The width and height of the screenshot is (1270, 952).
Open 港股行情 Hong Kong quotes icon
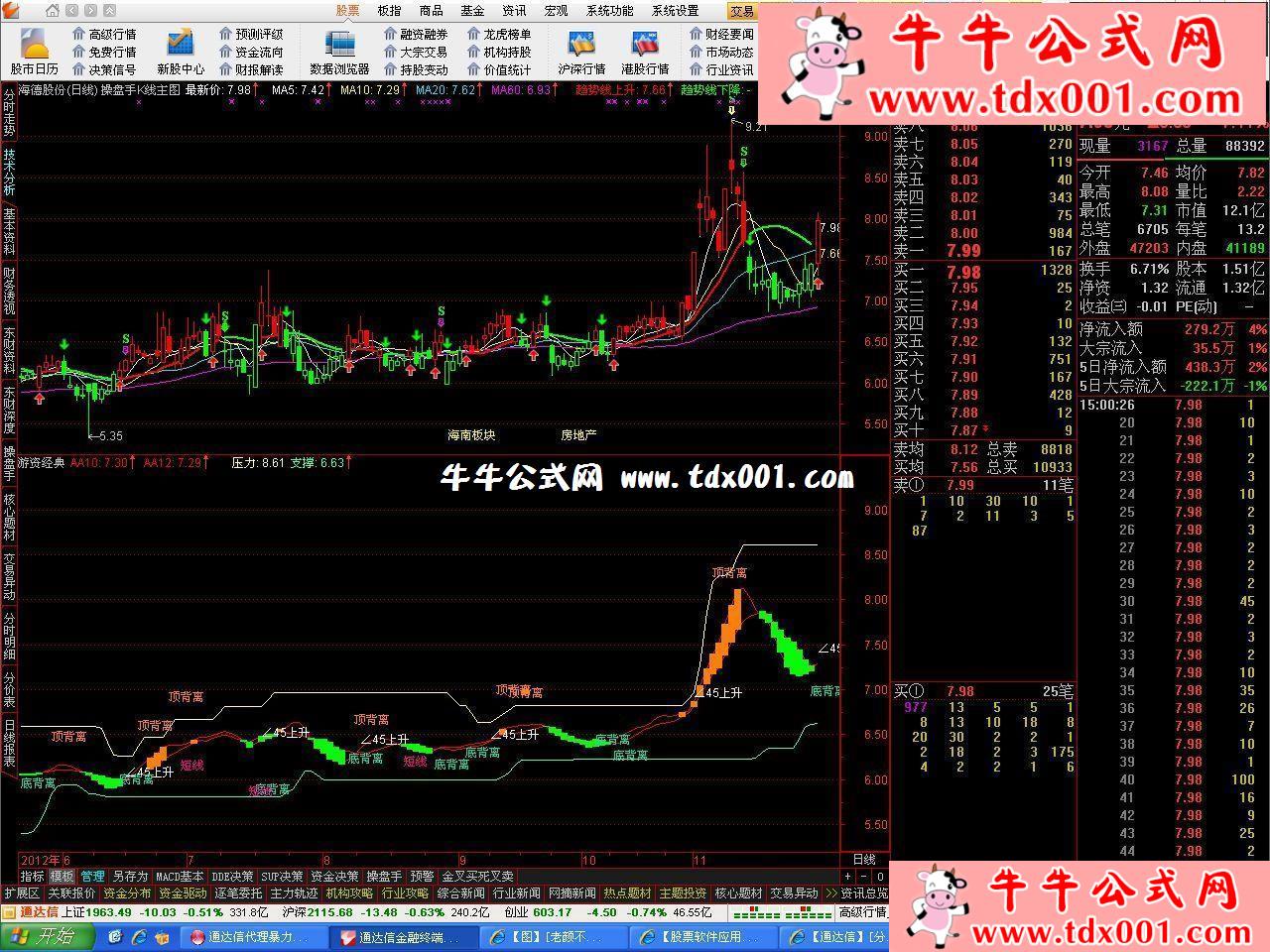645,51
